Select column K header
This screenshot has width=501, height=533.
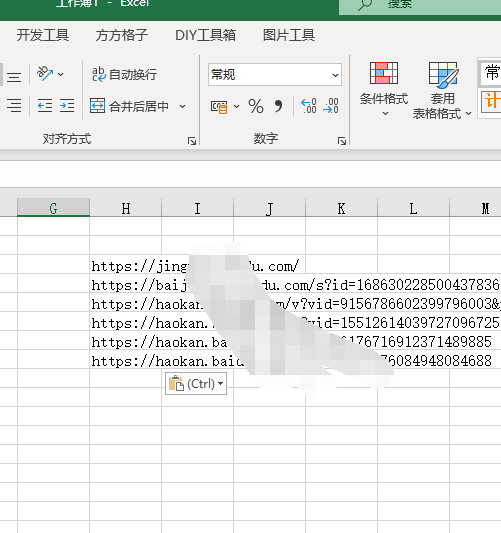coord(342,207)
